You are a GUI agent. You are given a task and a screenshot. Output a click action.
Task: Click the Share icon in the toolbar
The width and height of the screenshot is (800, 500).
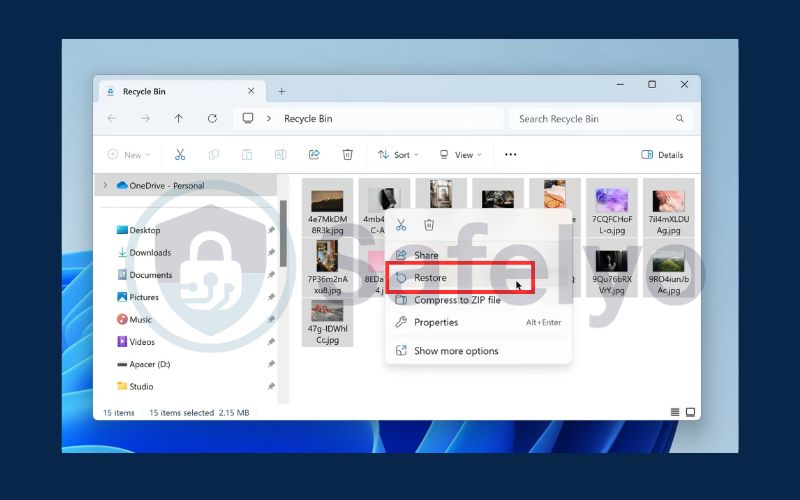[314, 155]
